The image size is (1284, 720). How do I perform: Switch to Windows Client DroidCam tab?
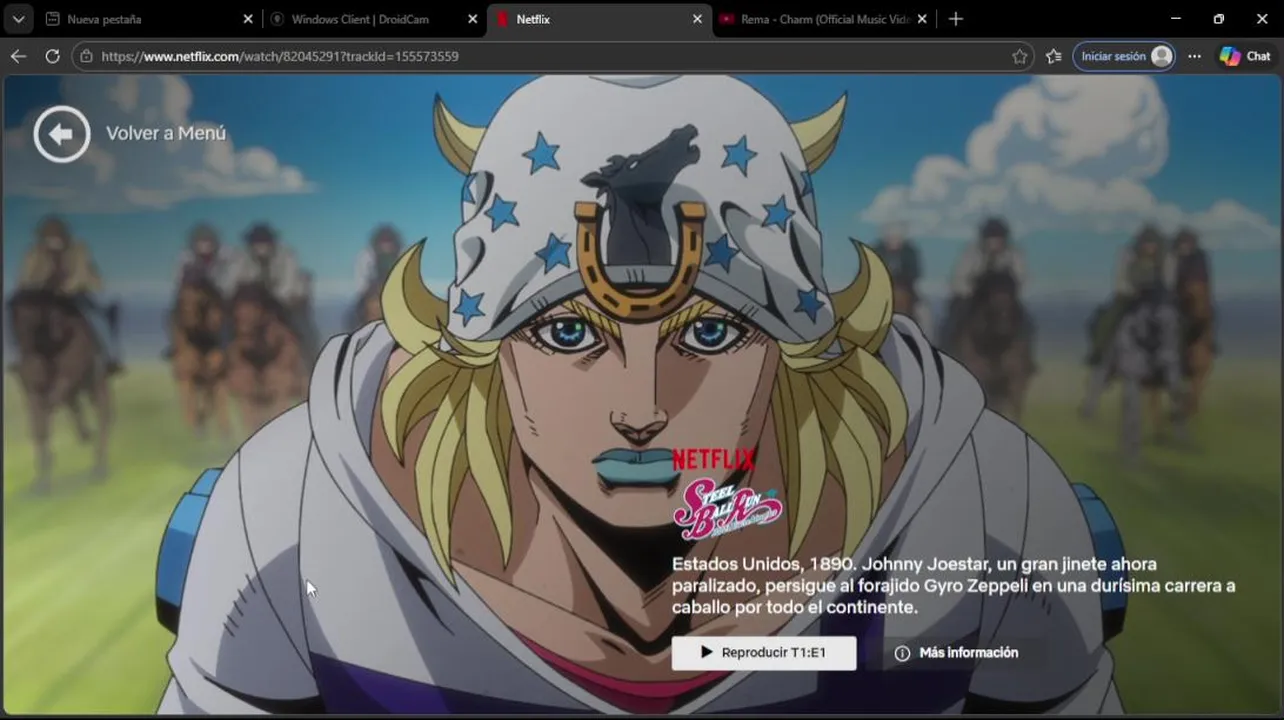[373, 19]
